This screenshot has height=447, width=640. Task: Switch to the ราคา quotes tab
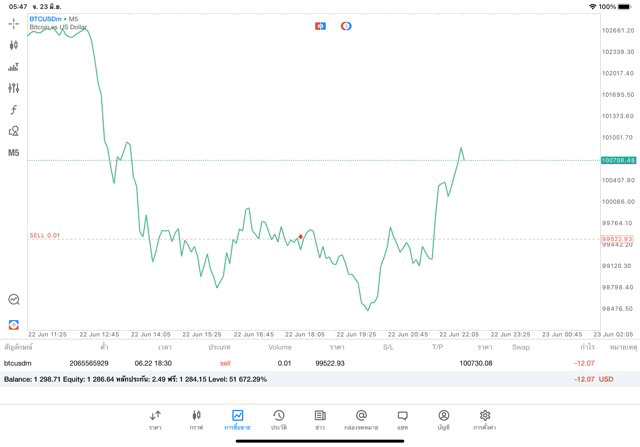point(155,419)
